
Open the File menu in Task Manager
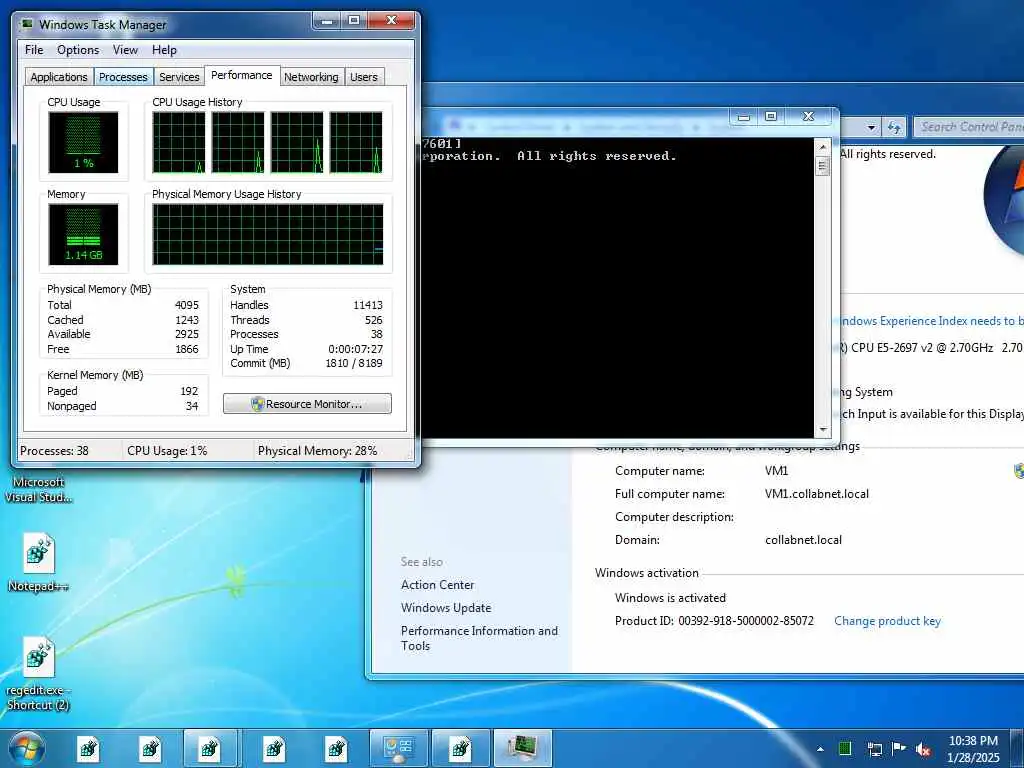(x=34, y=50)
